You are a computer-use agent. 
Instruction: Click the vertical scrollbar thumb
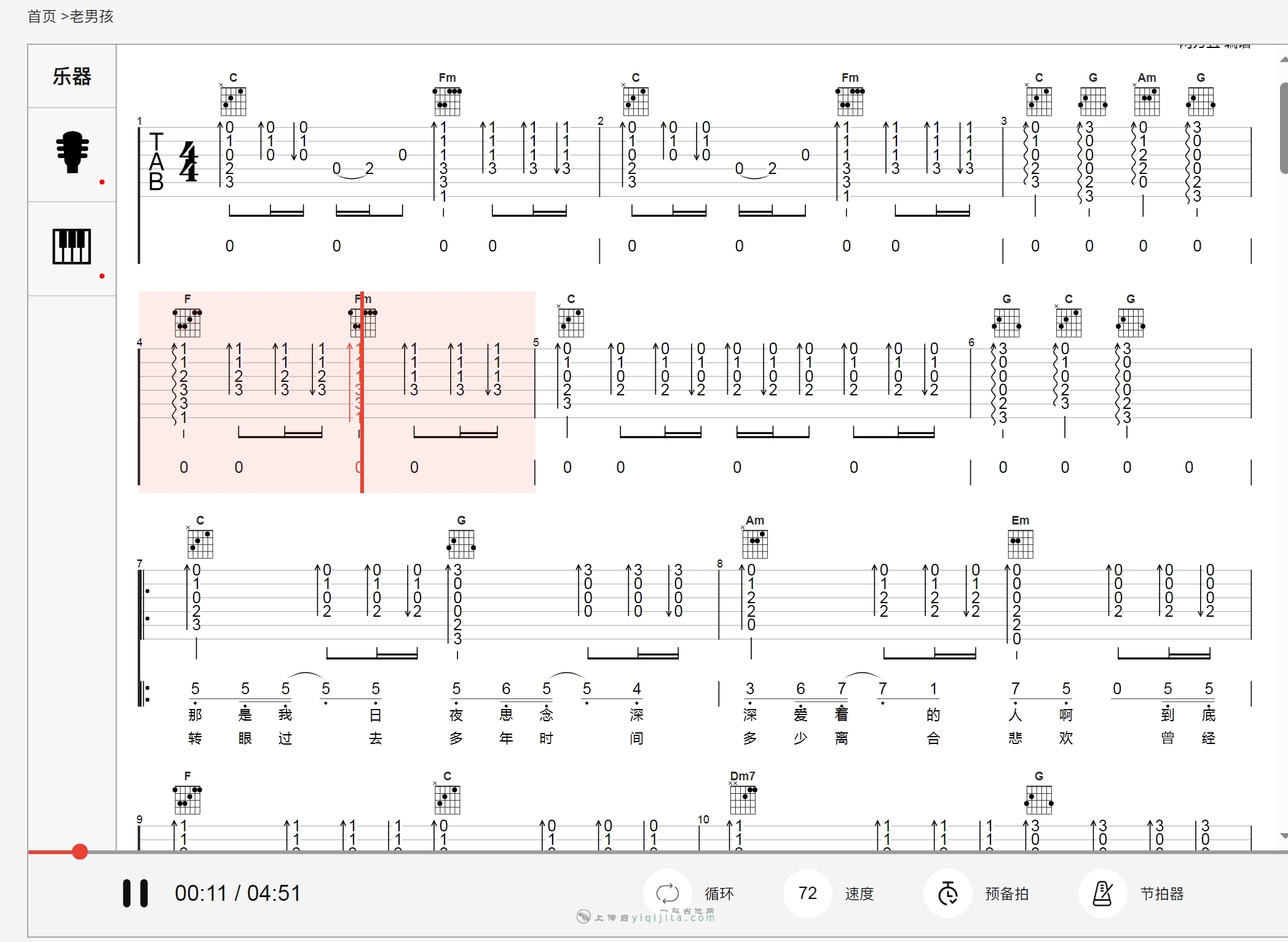(1284, 128)
